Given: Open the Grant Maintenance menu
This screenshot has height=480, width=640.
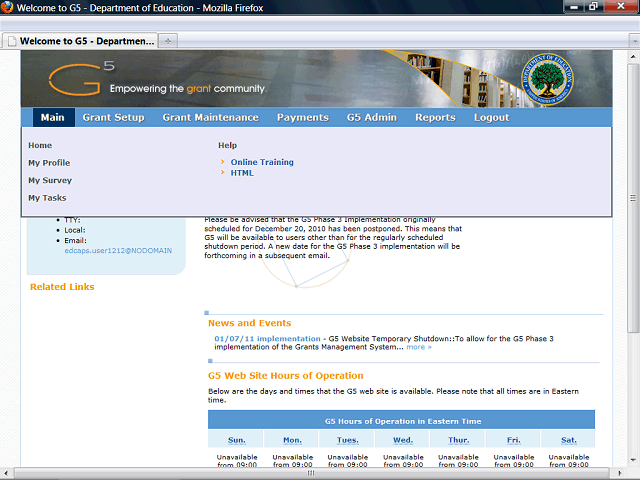Looking at the screenshot, I should tap(211, 118).
